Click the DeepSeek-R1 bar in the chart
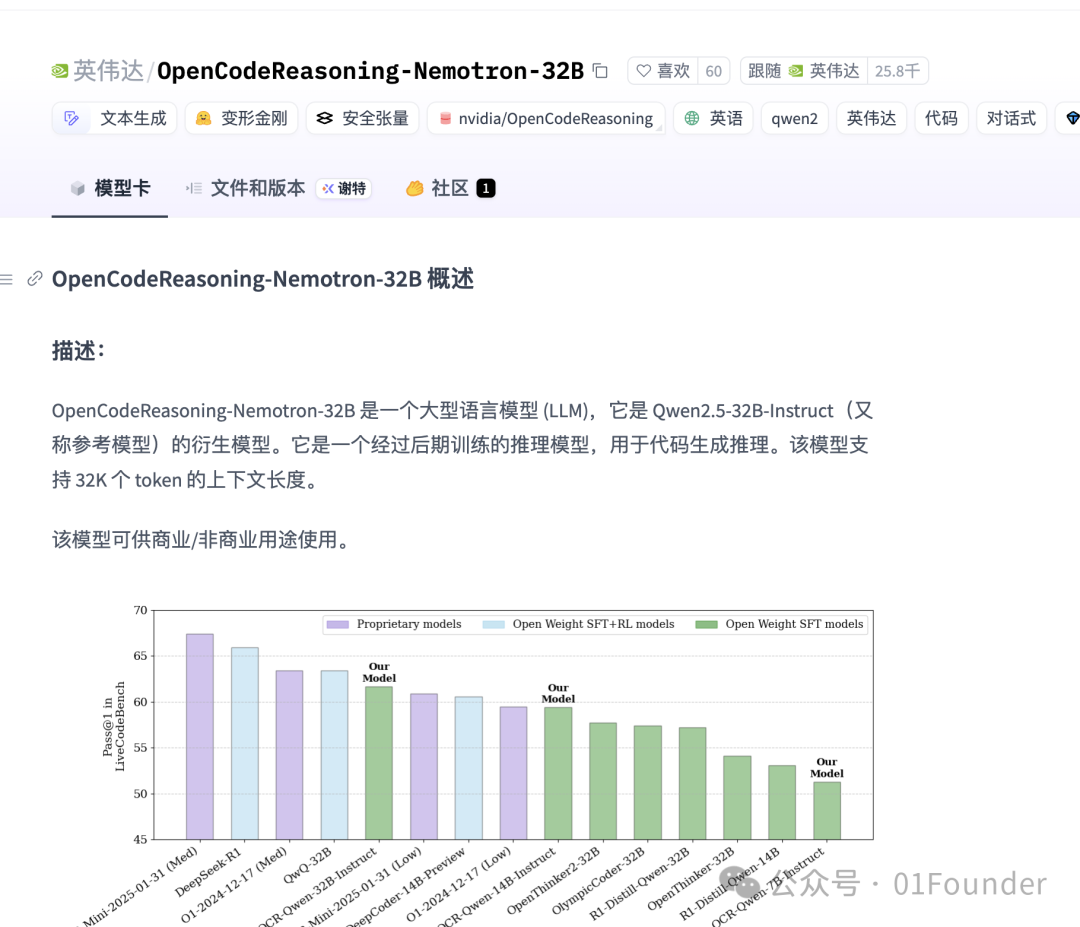This screenshot has height=927, width=1080. 245,743
